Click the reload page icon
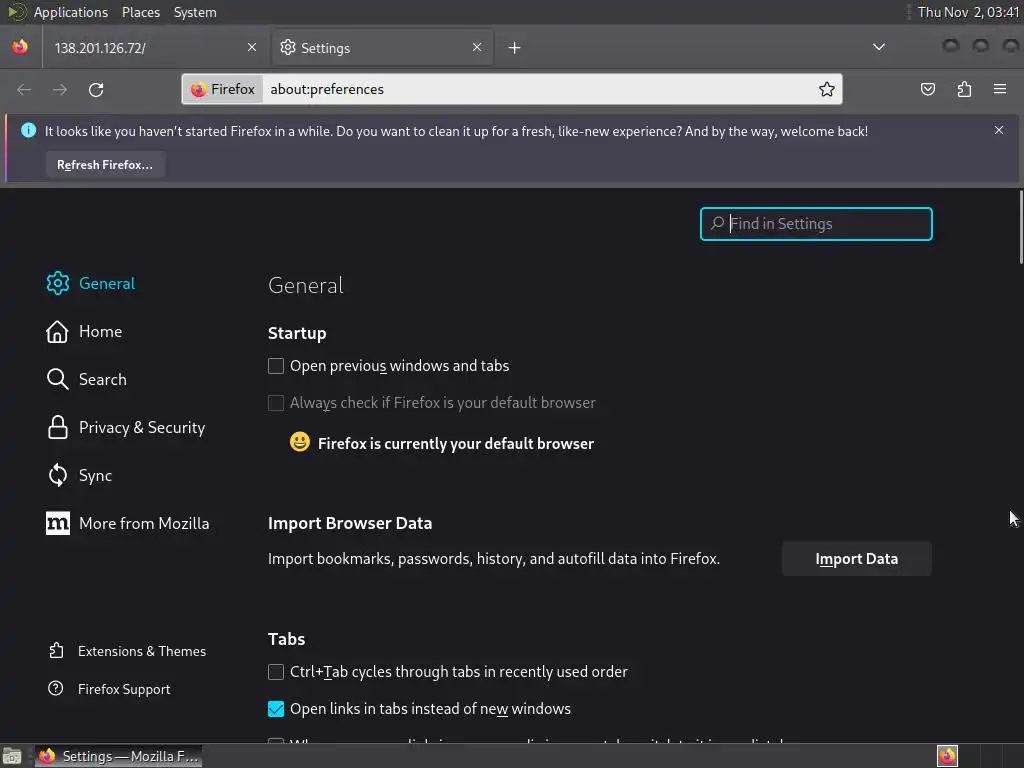 tap(96, 89)
